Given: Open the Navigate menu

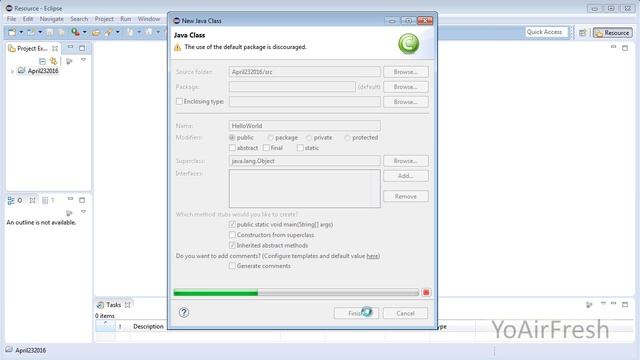Looking at the screenshot, I should (x=51, y=19).
